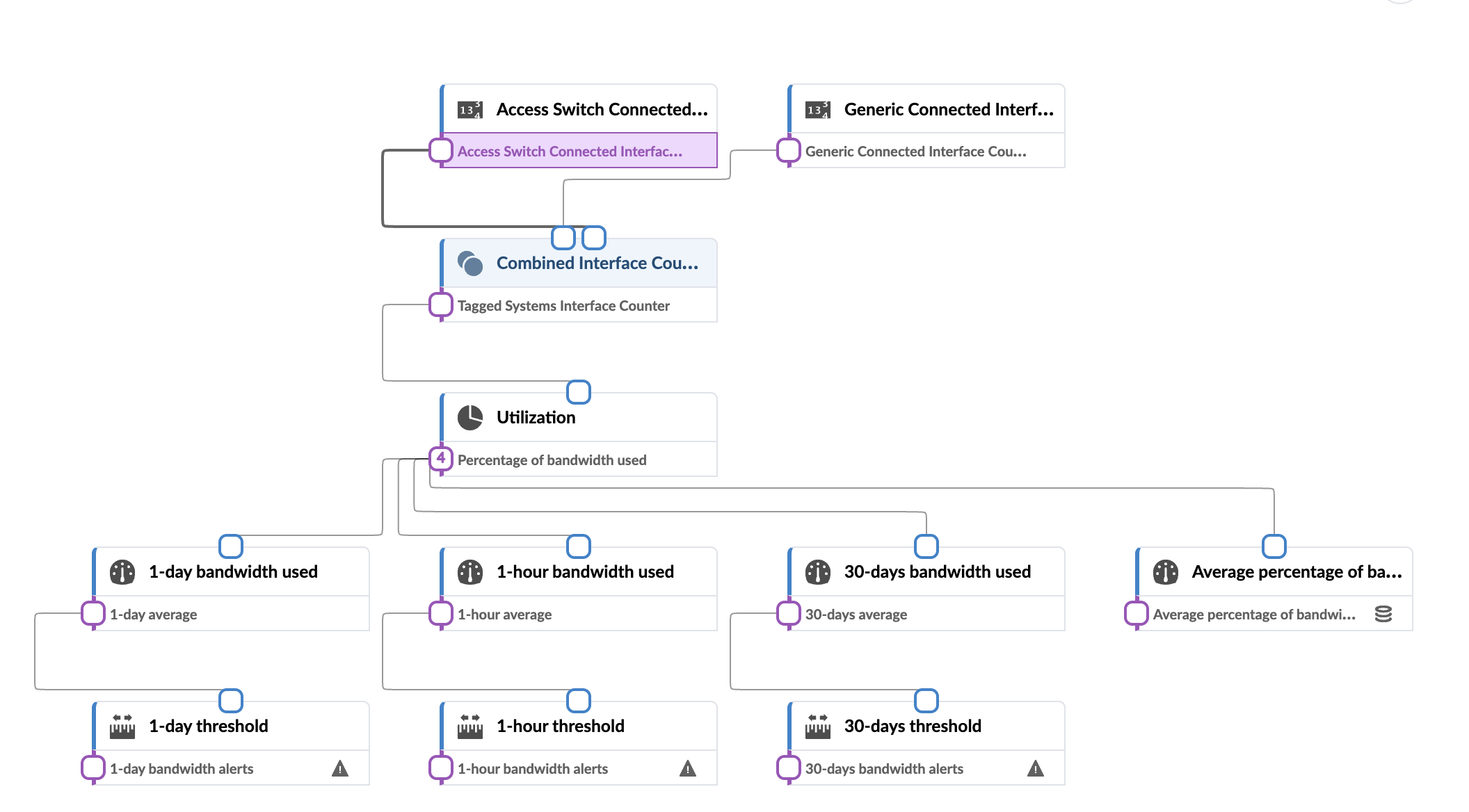The height and width of the screenshot is (812, 1469).
Task: Select the Generic Connected Interface Counter output row
Action: 915,152
